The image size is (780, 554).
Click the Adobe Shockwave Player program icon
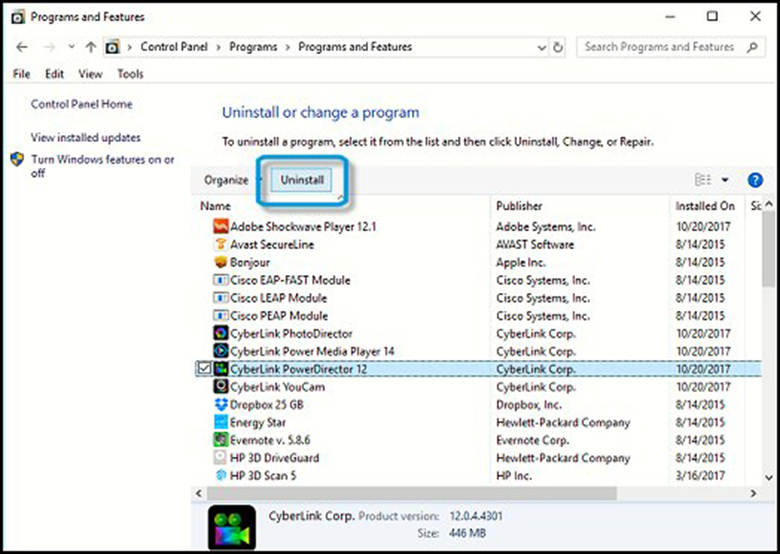[x=221, y=226]
